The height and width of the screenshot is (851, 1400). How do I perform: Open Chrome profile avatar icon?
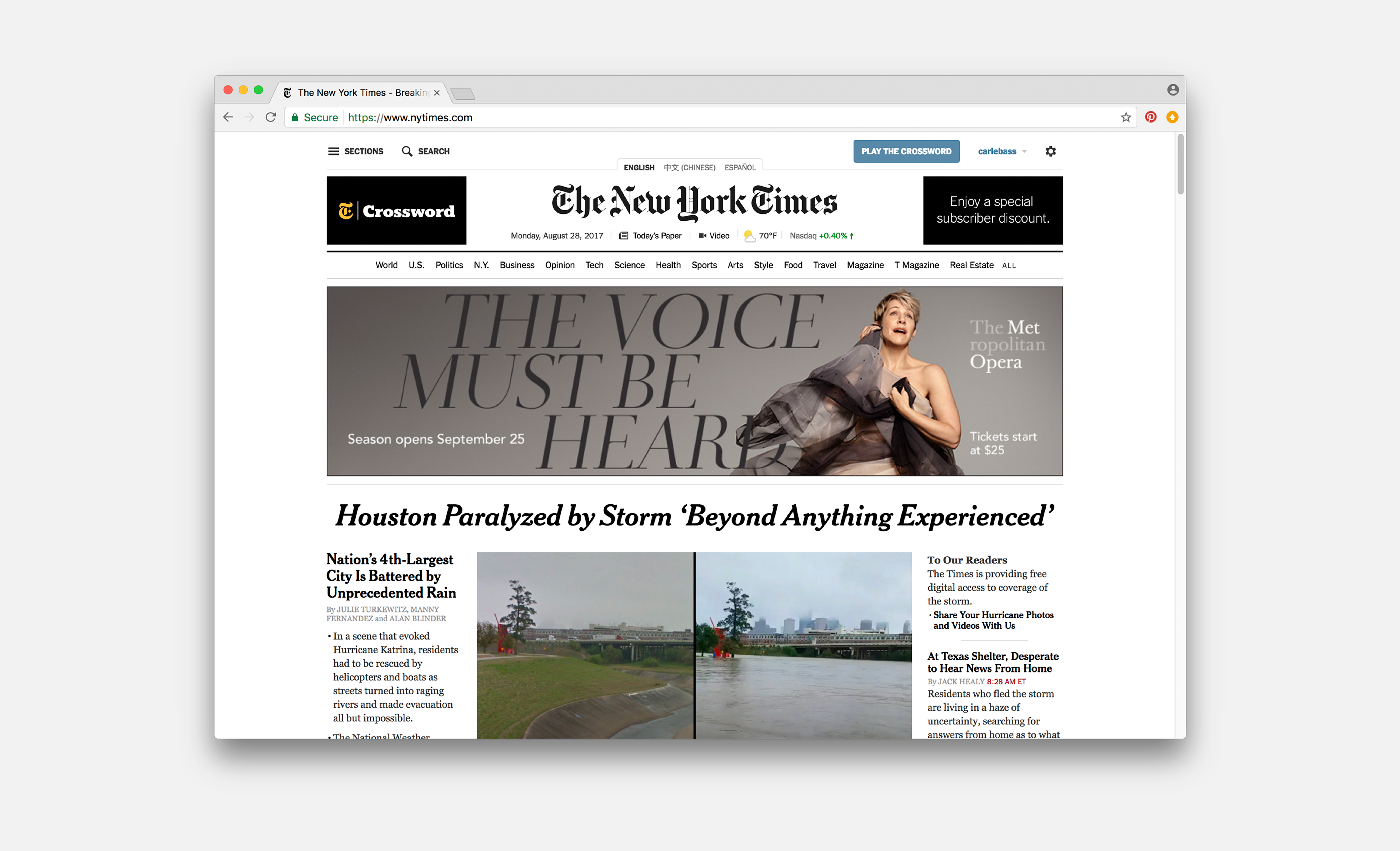click(x=1173, y=90)
